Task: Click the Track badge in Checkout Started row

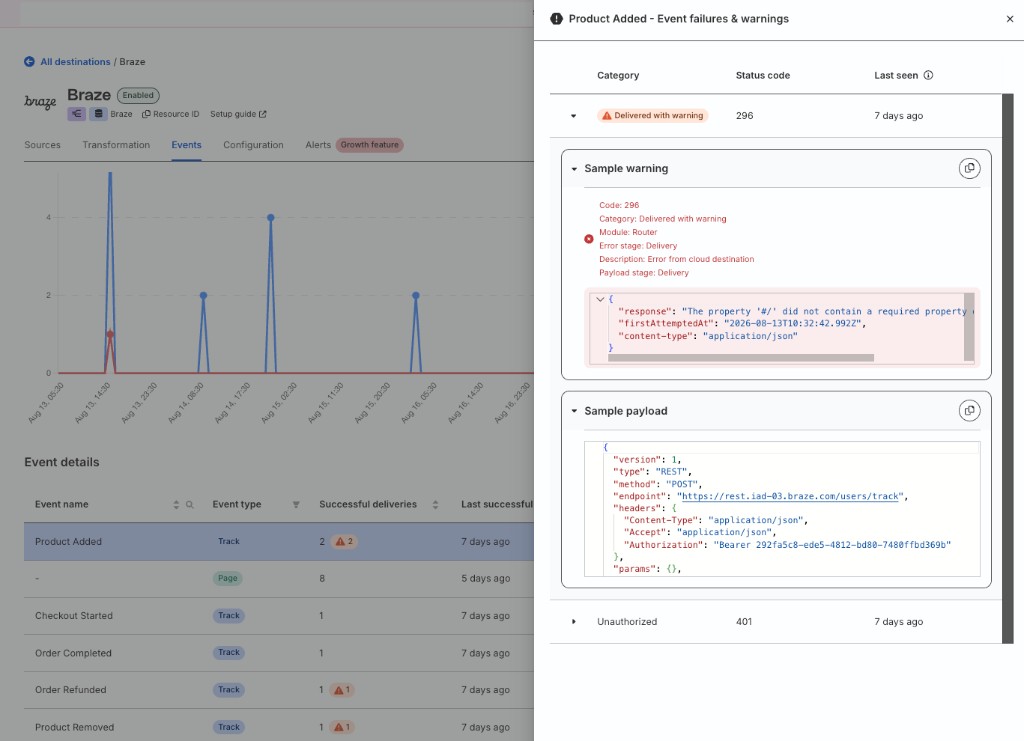Action: [229, 616]
